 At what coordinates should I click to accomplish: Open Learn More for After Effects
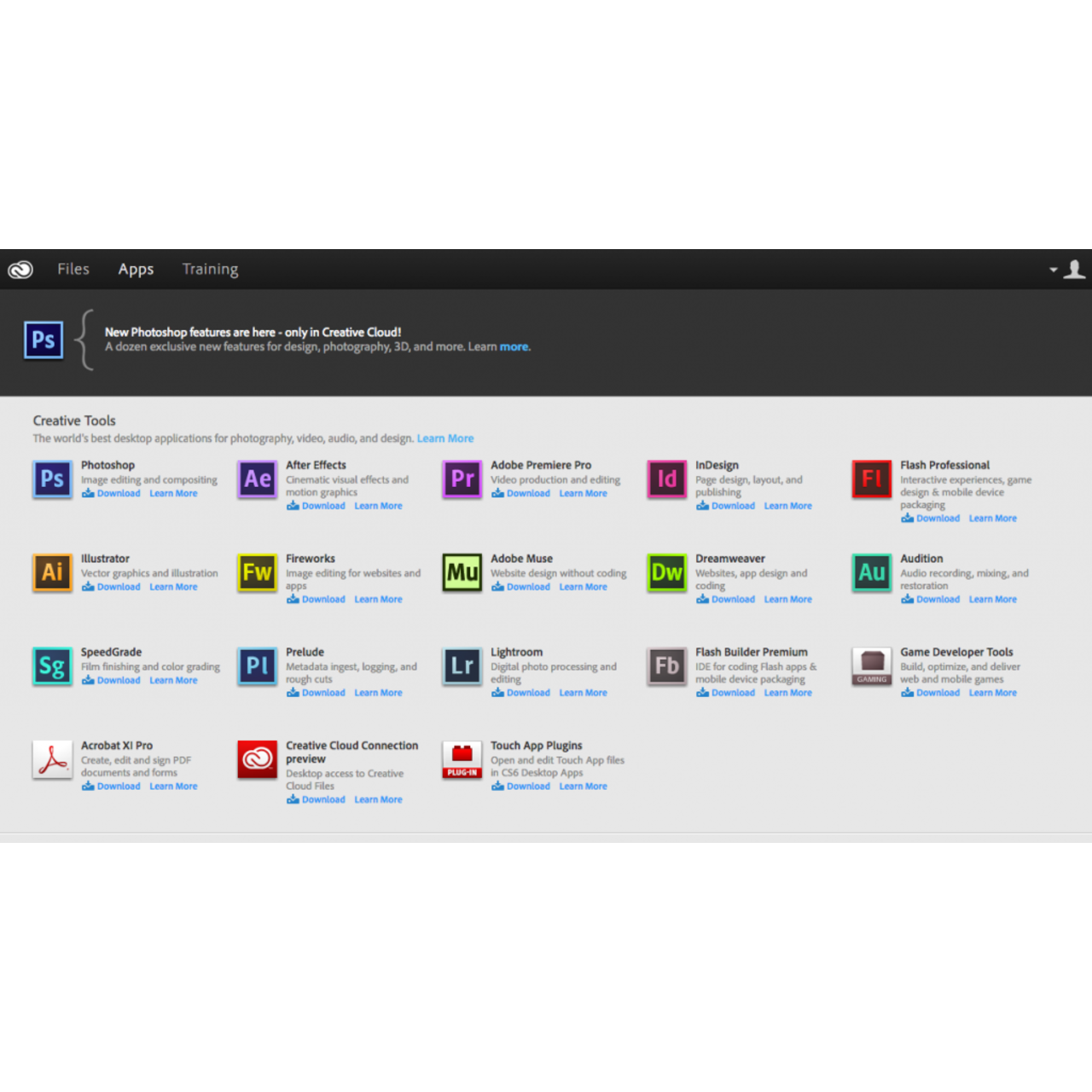pos(378,506)
